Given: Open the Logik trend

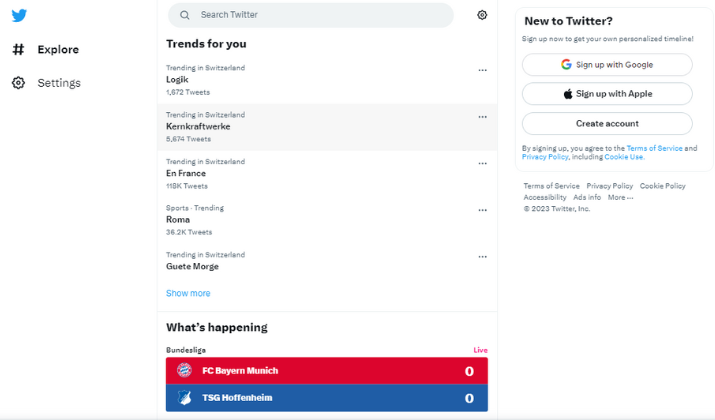Looking at the screenshot, I should coord(327,80).
